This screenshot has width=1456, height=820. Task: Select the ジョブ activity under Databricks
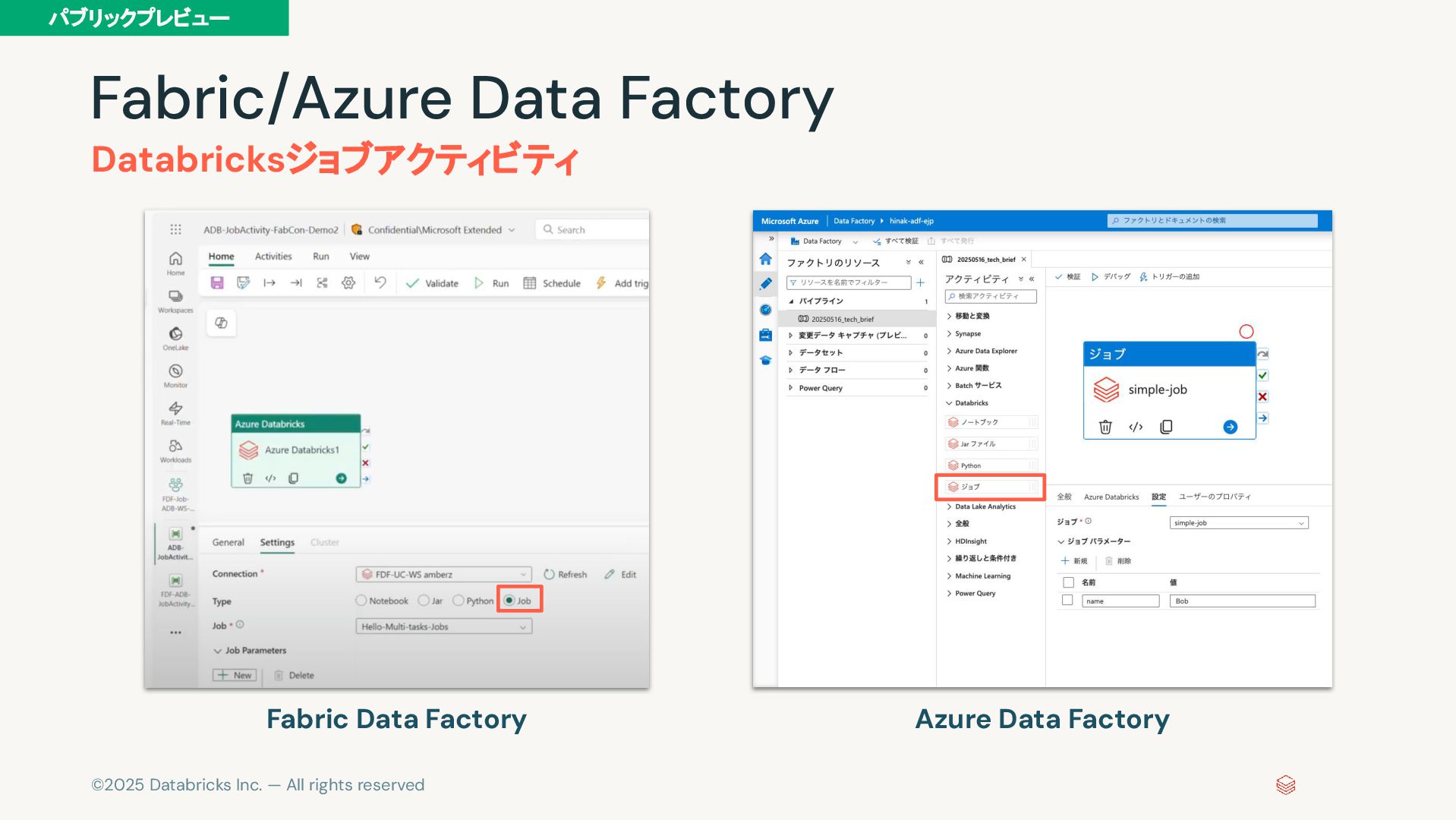(x=991, y=487)
